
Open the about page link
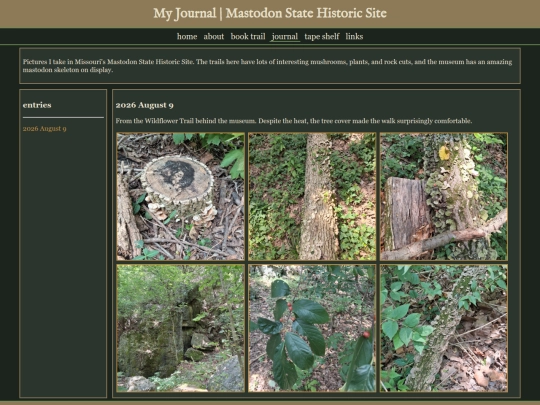click(x=214, y=37)
